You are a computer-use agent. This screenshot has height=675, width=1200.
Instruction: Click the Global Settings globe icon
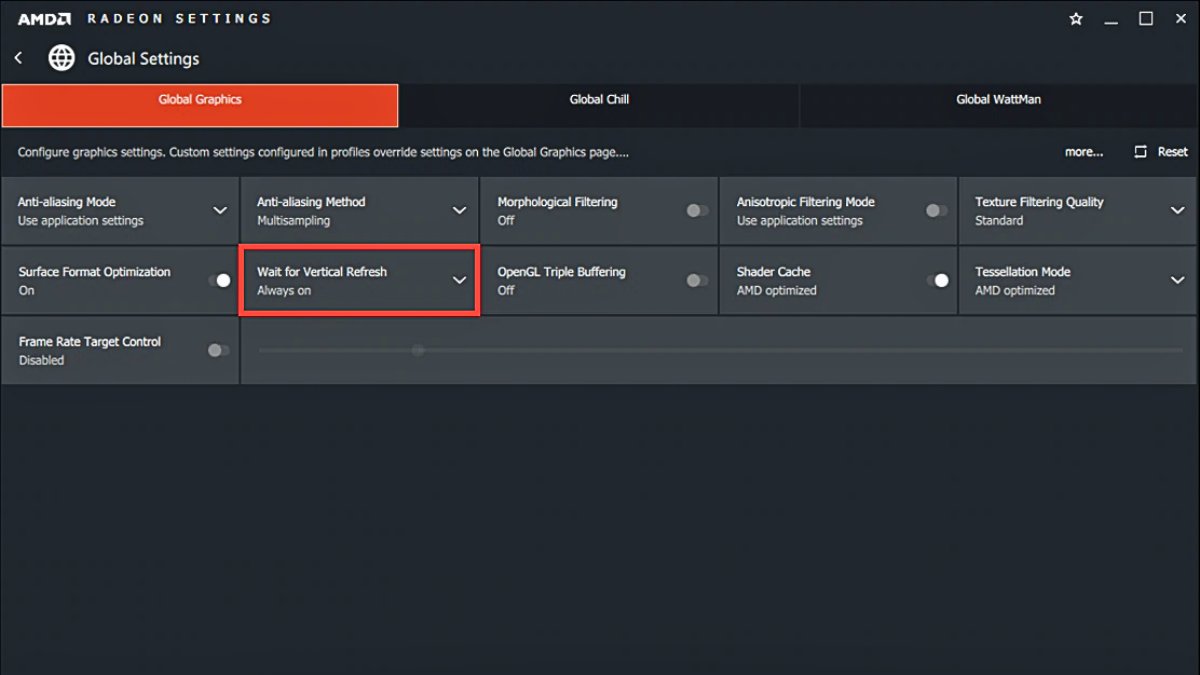point(62,58)
